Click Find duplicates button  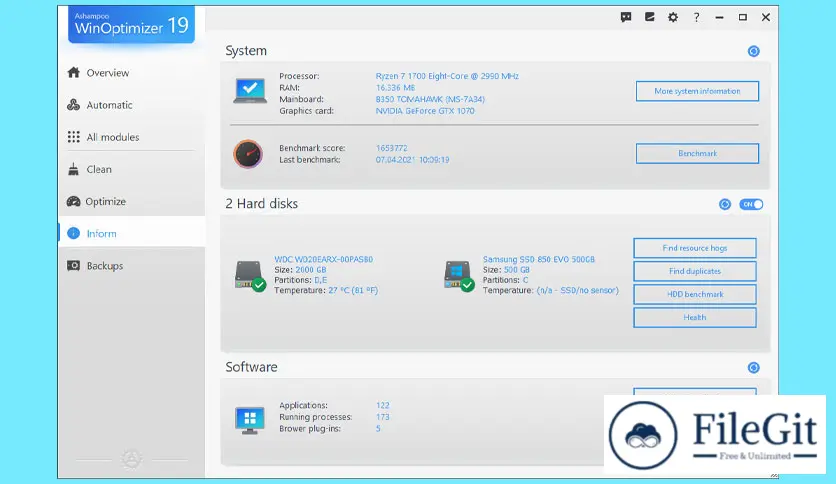coord(695,271)
